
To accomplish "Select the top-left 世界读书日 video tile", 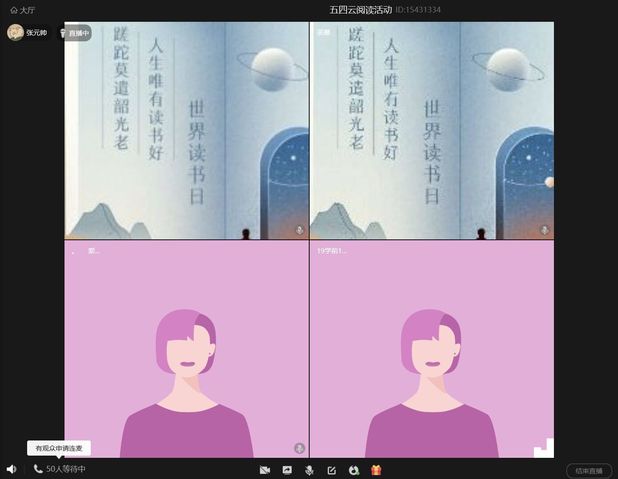I will [x=186, y=130].
